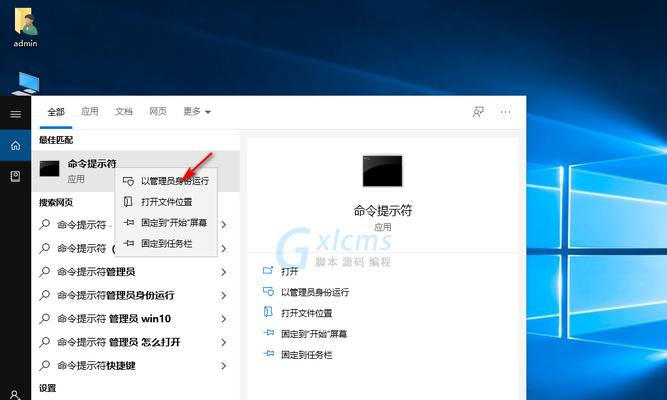Expand arrow of first 命令提示符 web suggestion
Viewport: 667px width, 400px height.
(x=224, y=225)
